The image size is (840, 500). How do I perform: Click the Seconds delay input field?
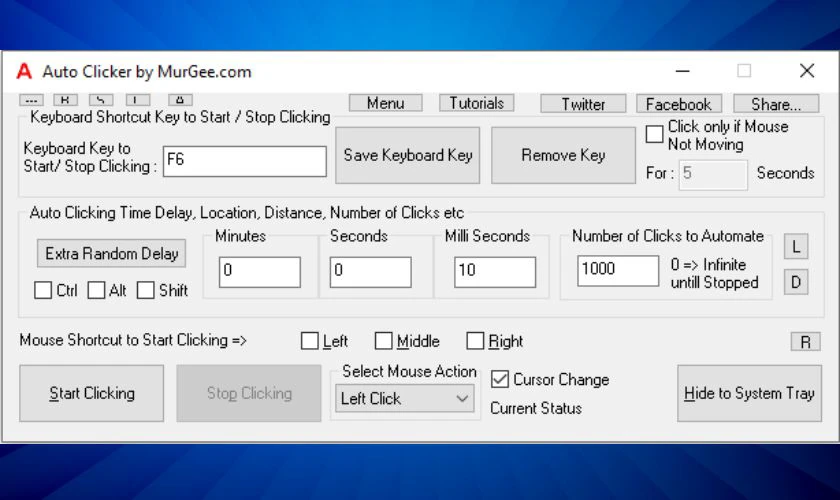click(x=371, y=272)
